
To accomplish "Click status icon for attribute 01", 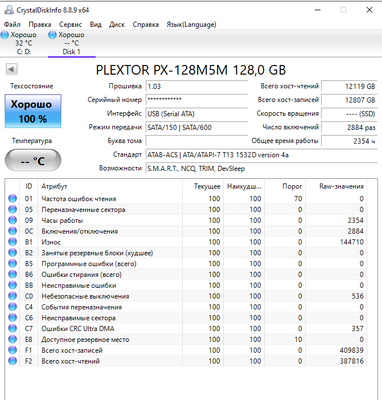I will 13,199.
